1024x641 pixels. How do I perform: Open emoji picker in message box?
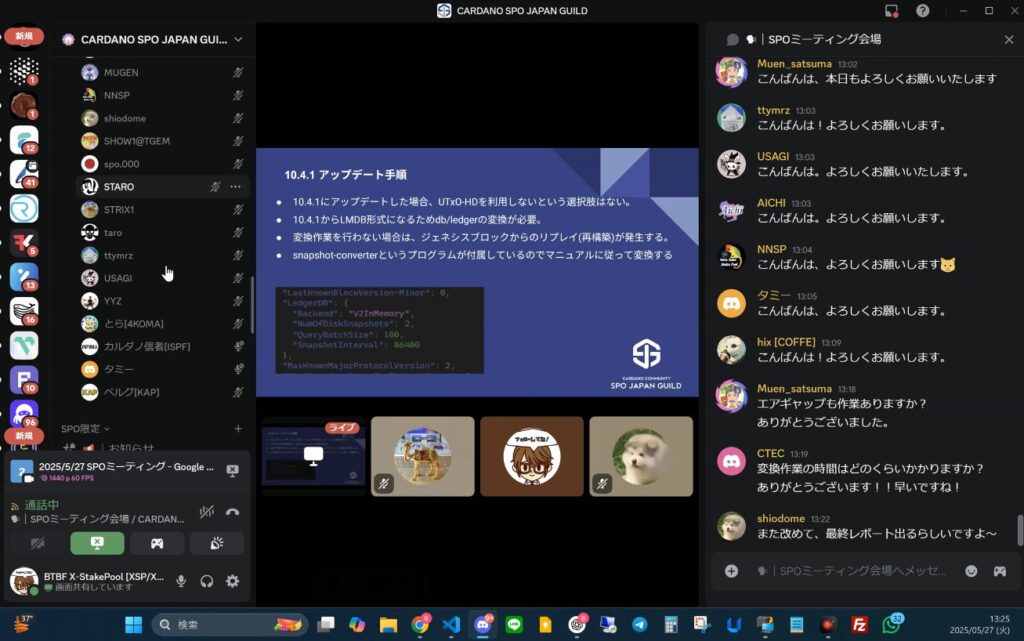(971, 571)
